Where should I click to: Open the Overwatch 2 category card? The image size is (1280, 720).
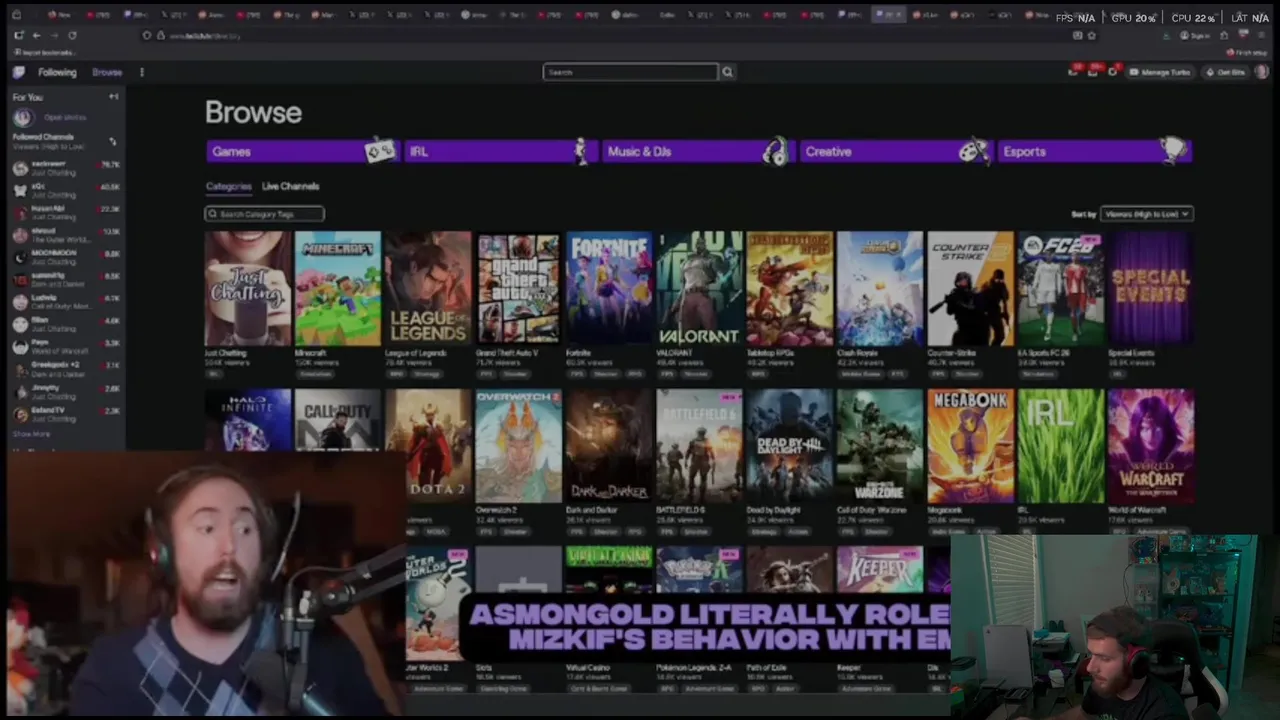pyautogui.click(x=518, y=446)
